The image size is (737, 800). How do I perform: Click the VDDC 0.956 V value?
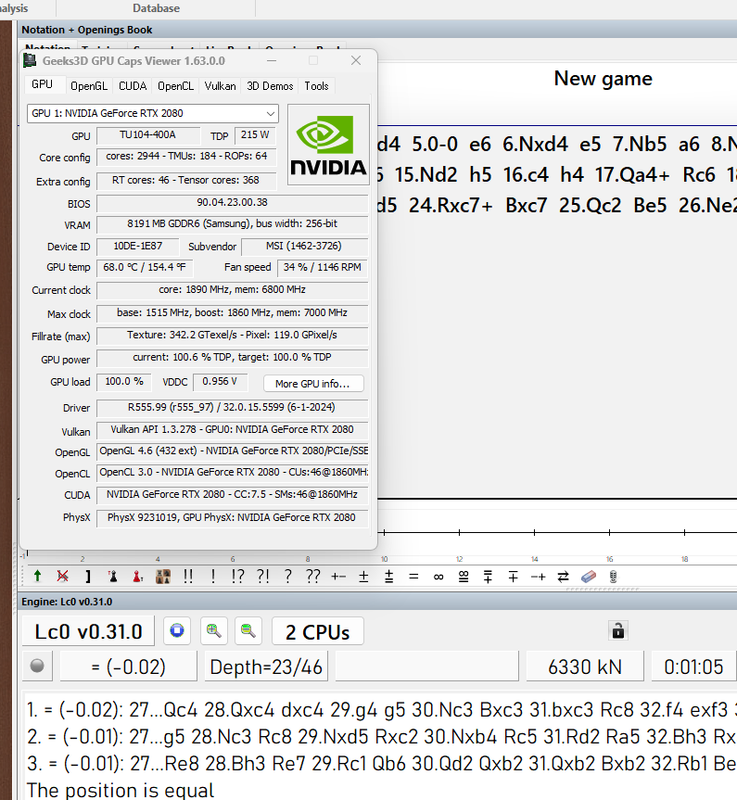point(220,382)
